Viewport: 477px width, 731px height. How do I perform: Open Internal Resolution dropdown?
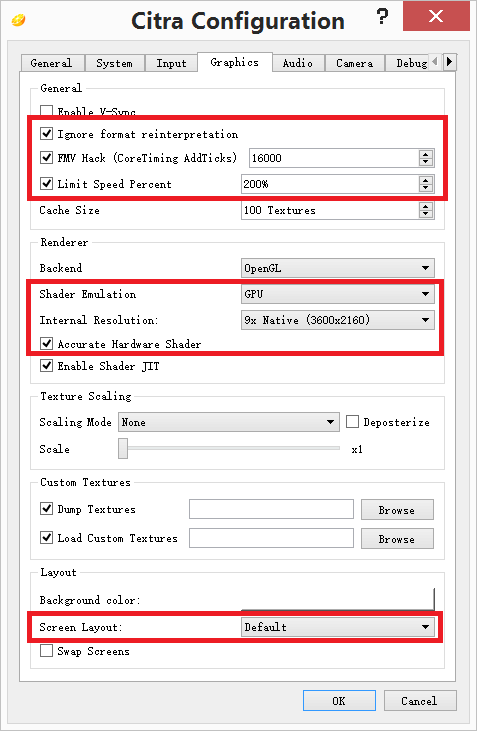[338, 320]
